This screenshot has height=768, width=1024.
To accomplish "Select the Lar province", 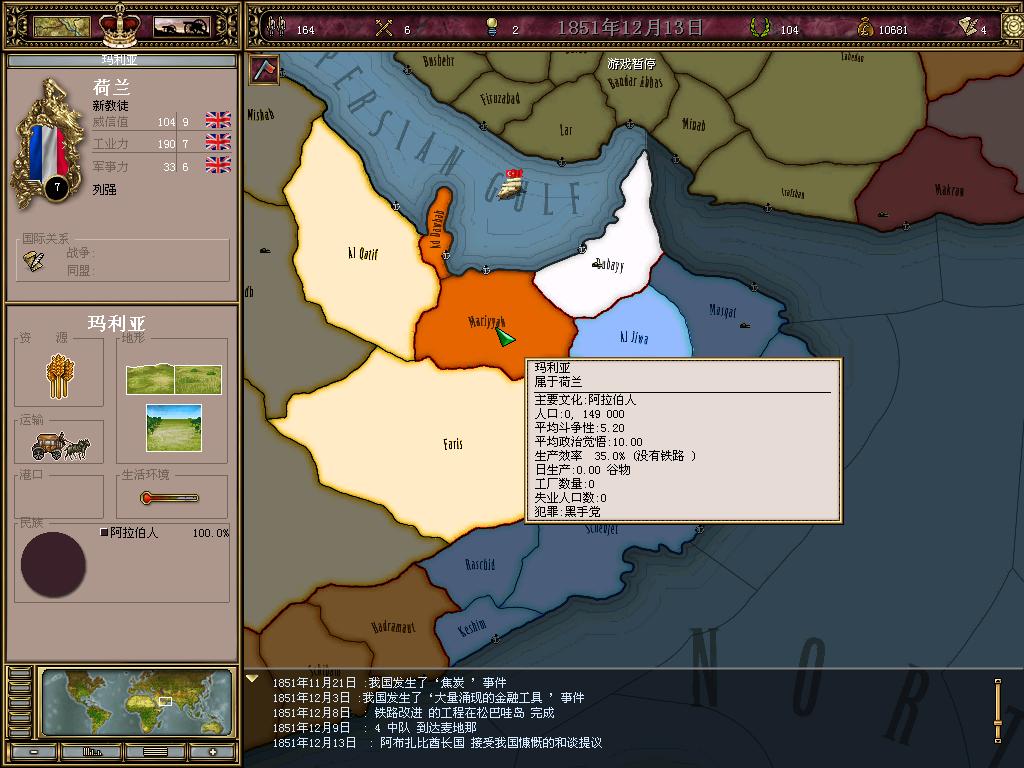I will 566,130.
